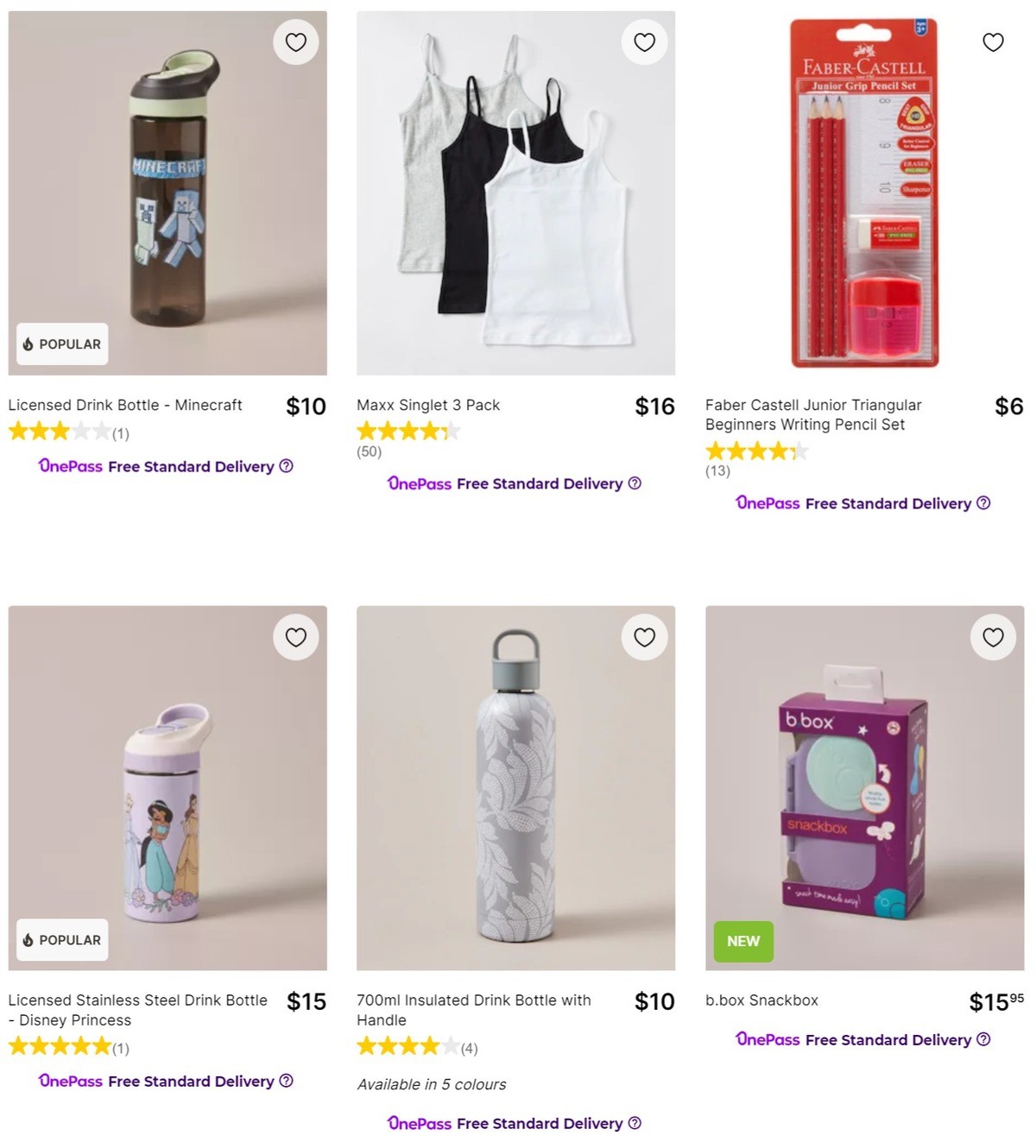Open the Licensed Drink Bottle - Minecraft product
This screenshot has height=1148, width=1036.
[x=125, y=405]
